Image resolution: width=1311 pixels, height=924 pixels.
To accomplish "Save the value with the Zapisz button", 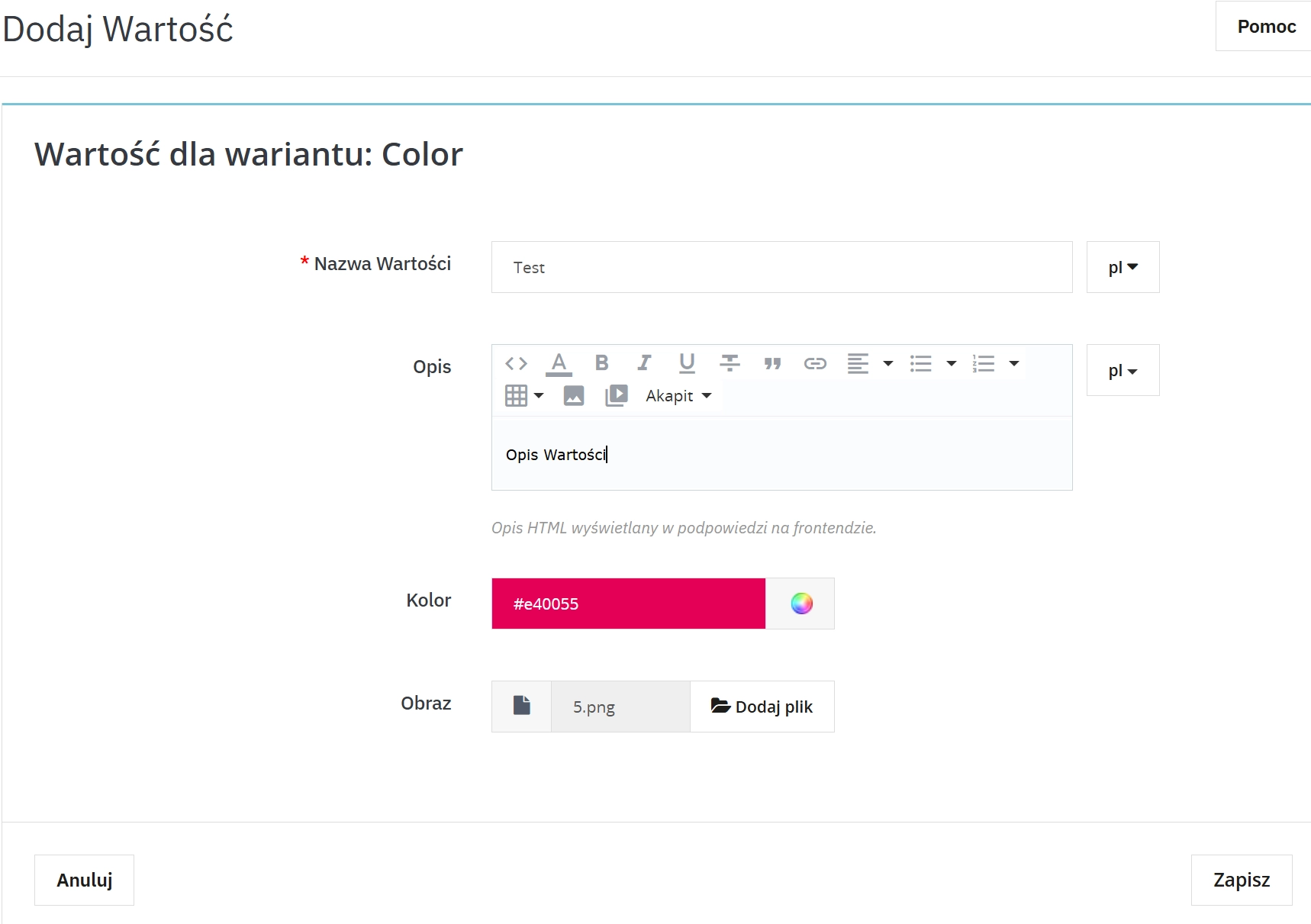I will click(x=1242, y=880).
